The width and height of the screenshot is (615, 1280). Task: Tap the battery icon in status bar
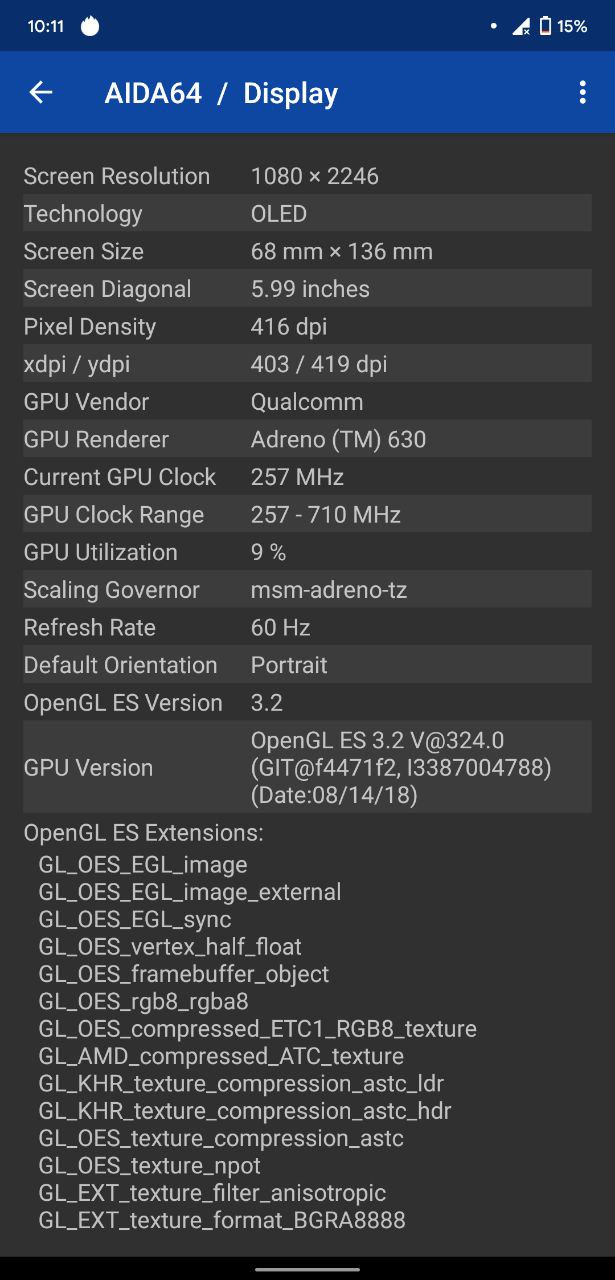coord(545,27)
